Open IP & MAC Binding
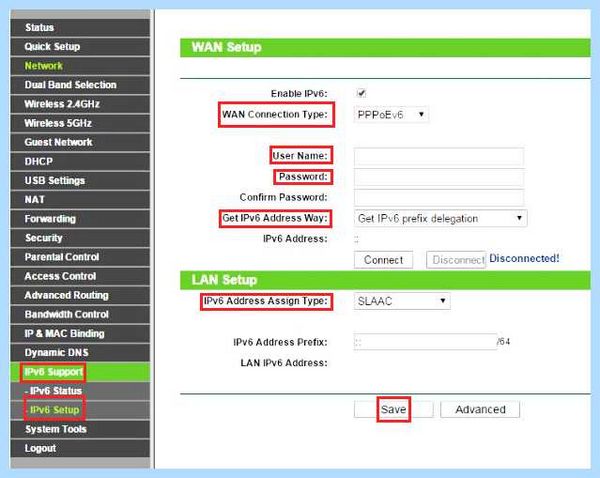Viewport: 600px width, 478px height. click(80, 334)
